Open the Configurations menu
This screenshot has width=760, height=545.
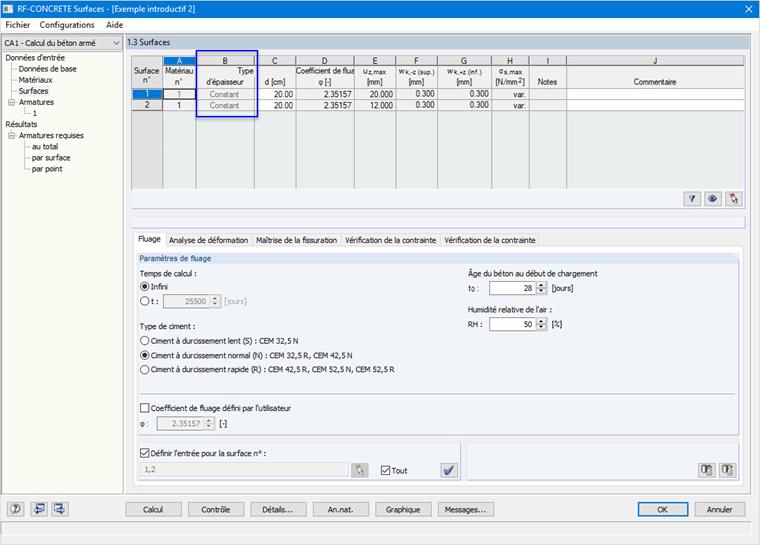coord(67,25)
